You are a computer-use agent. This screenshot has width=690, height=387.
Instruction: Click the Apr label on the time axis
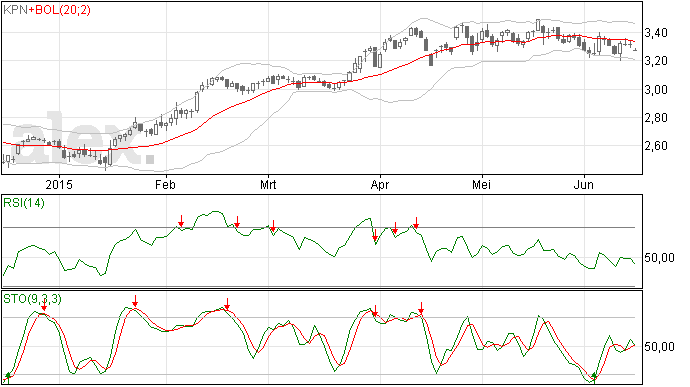380,184
